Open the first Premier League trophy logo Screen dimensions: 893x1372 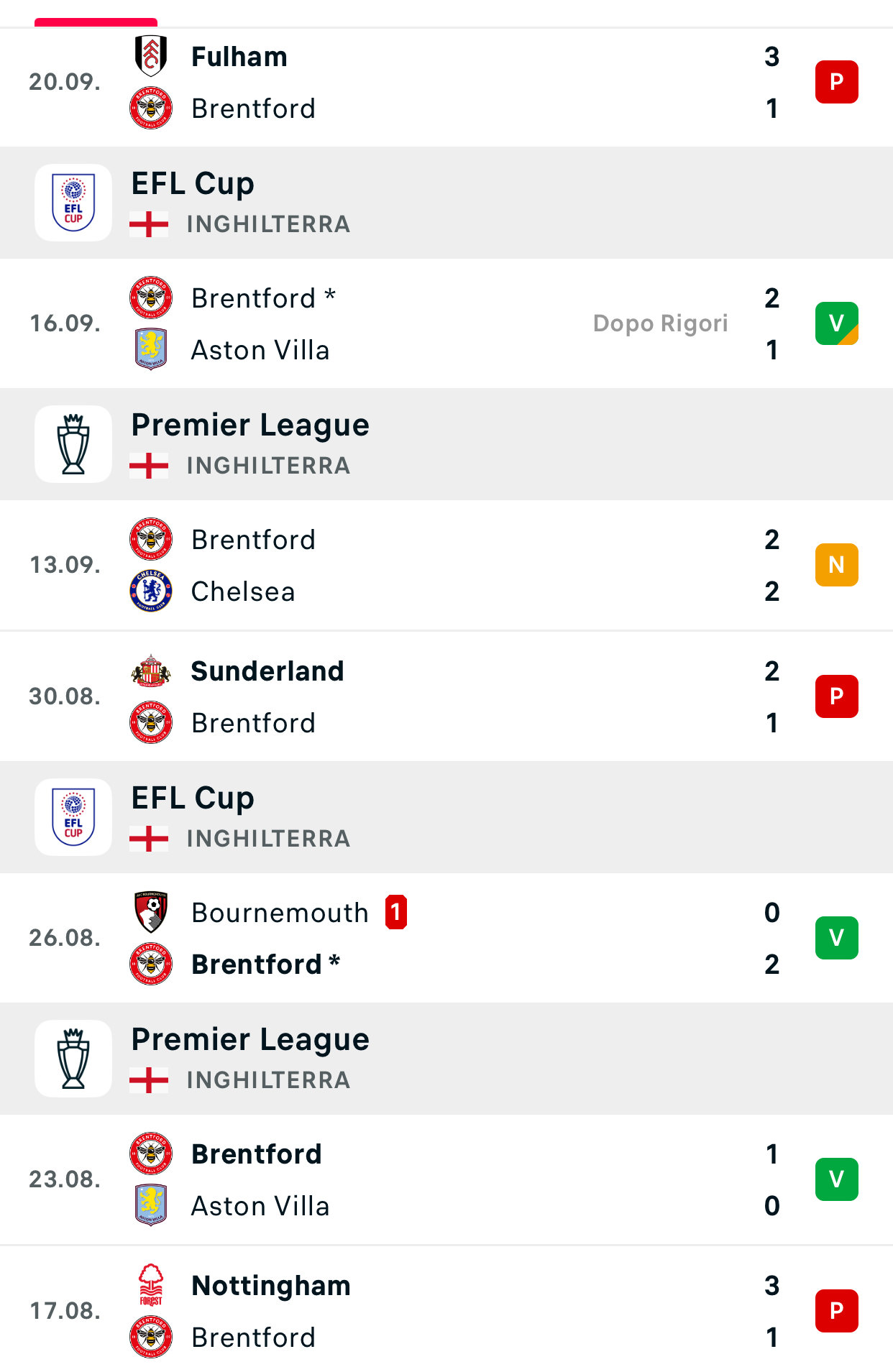click(x=73, y=444)
